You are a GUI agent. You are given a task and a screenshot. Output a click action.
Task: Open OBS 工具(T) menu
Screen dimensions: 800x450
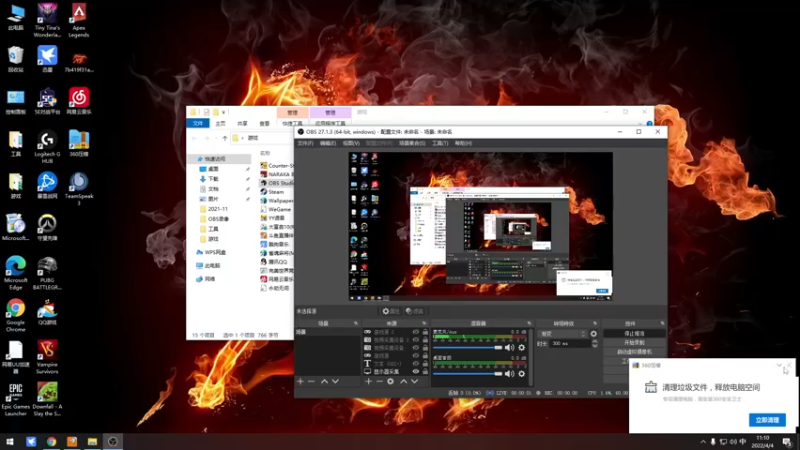click(x=440, y=143)
